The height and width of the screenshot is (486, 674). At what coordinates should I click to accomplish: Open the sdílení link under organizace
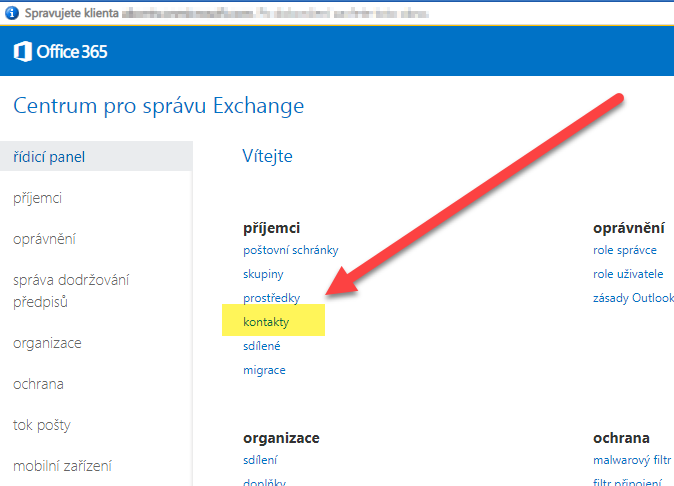pos(260,460)
